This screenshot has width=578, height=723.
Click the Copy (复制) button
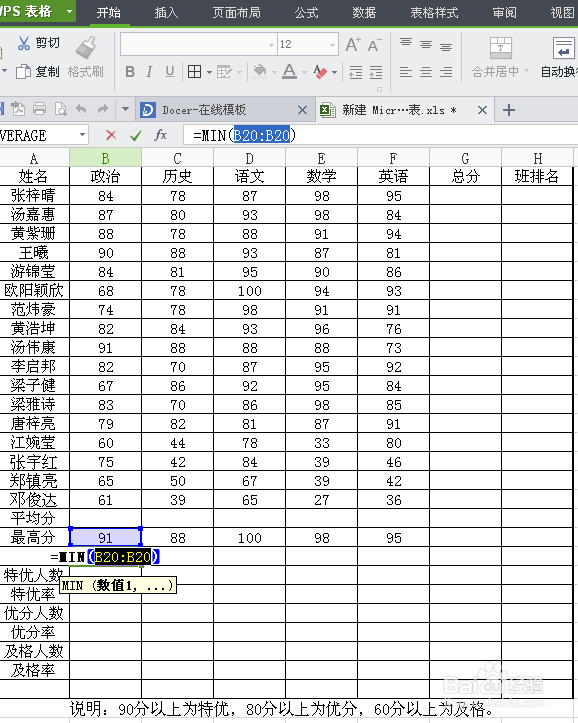click(38, 71)
